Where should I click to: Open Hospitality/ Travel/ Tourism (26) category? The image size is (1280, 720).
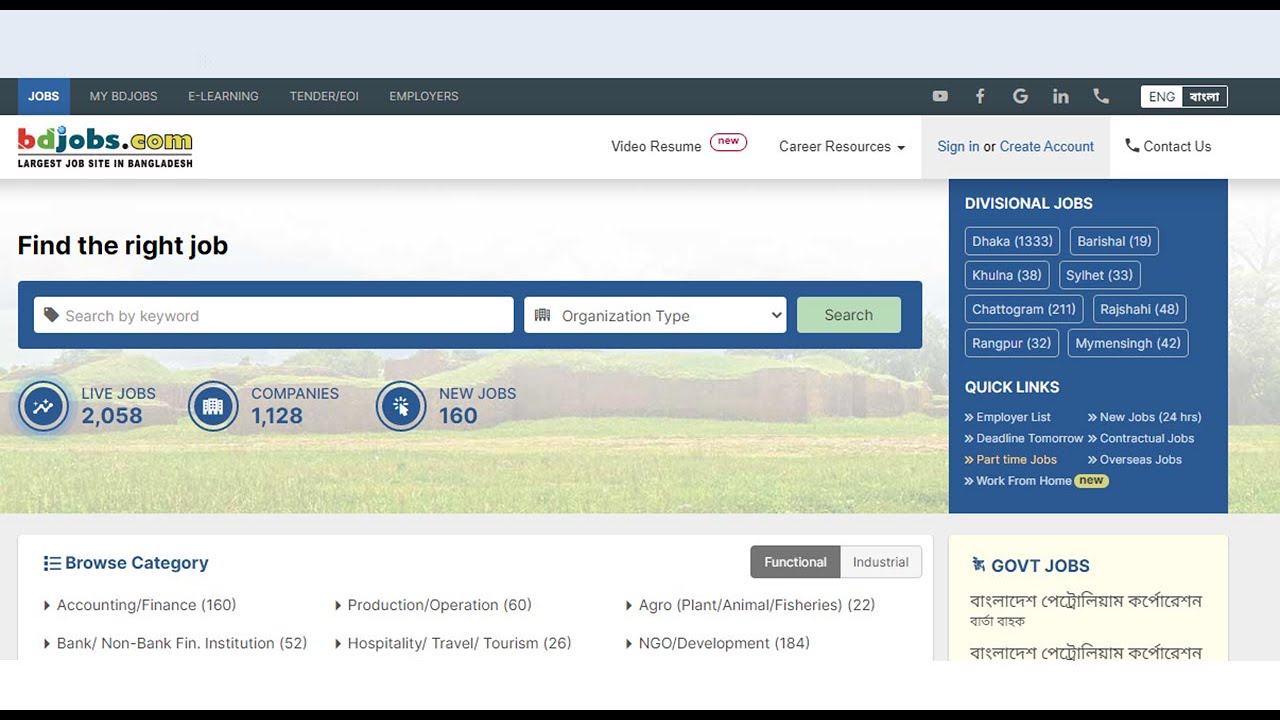[x=459, y=643]
